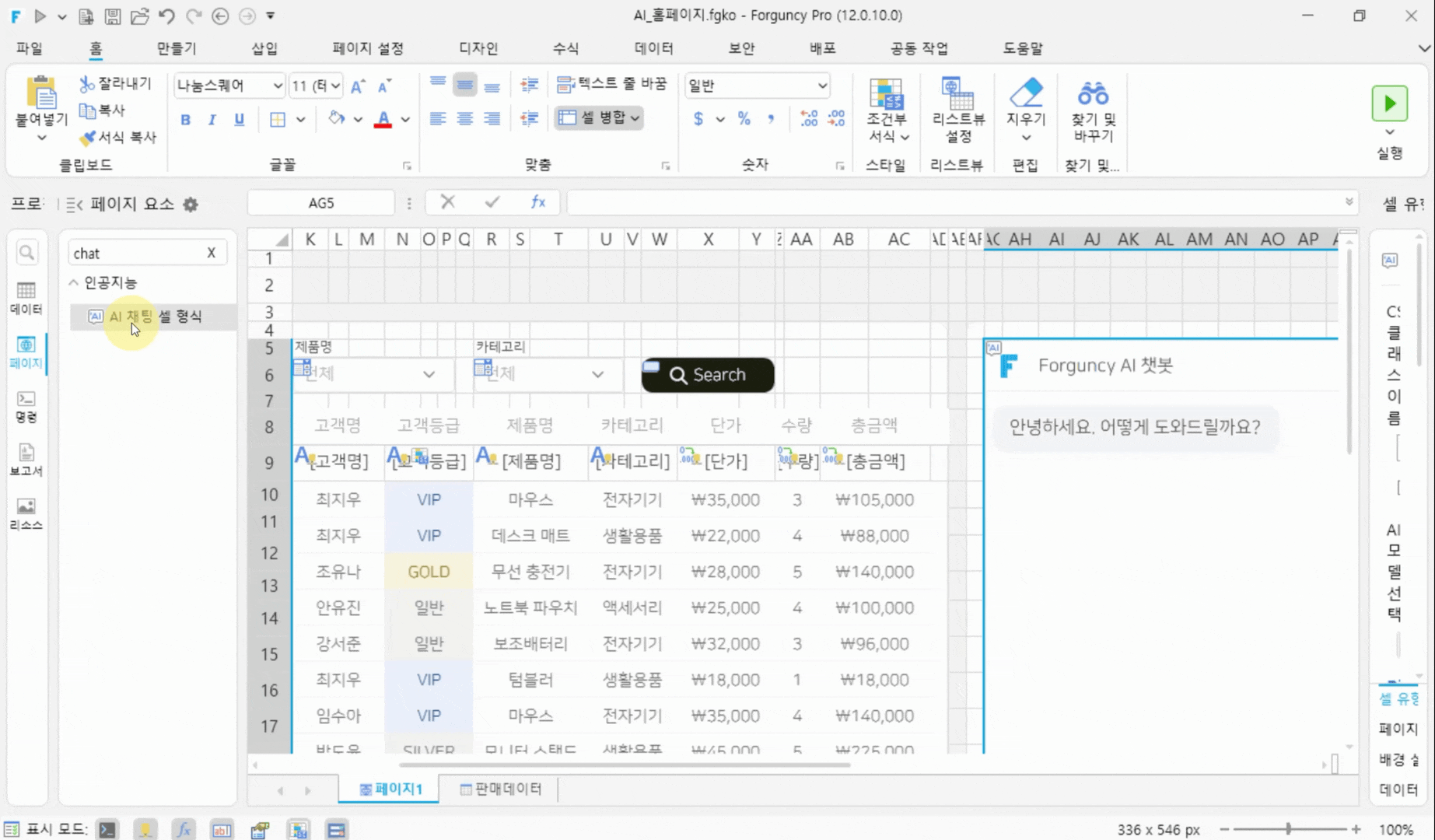
Task: Click the Conditional Formatting (조건부 서식) icon
Action: [886, 95]
